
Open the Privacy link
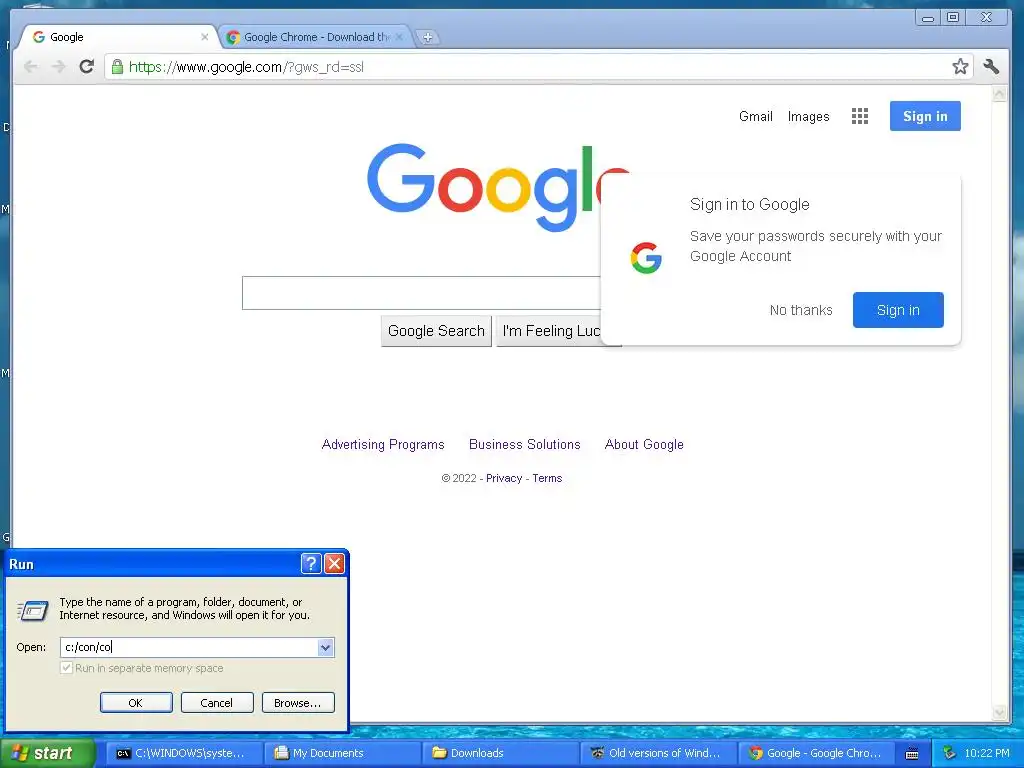coord(504,478)
